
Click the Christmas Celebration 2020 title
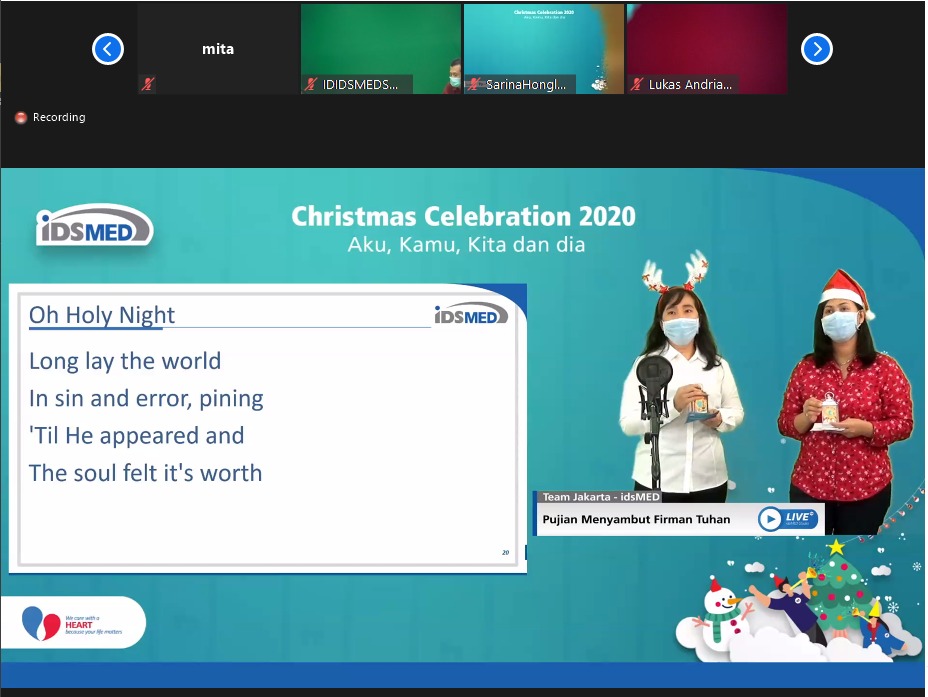pyautogui.click(x=463, y=217)
